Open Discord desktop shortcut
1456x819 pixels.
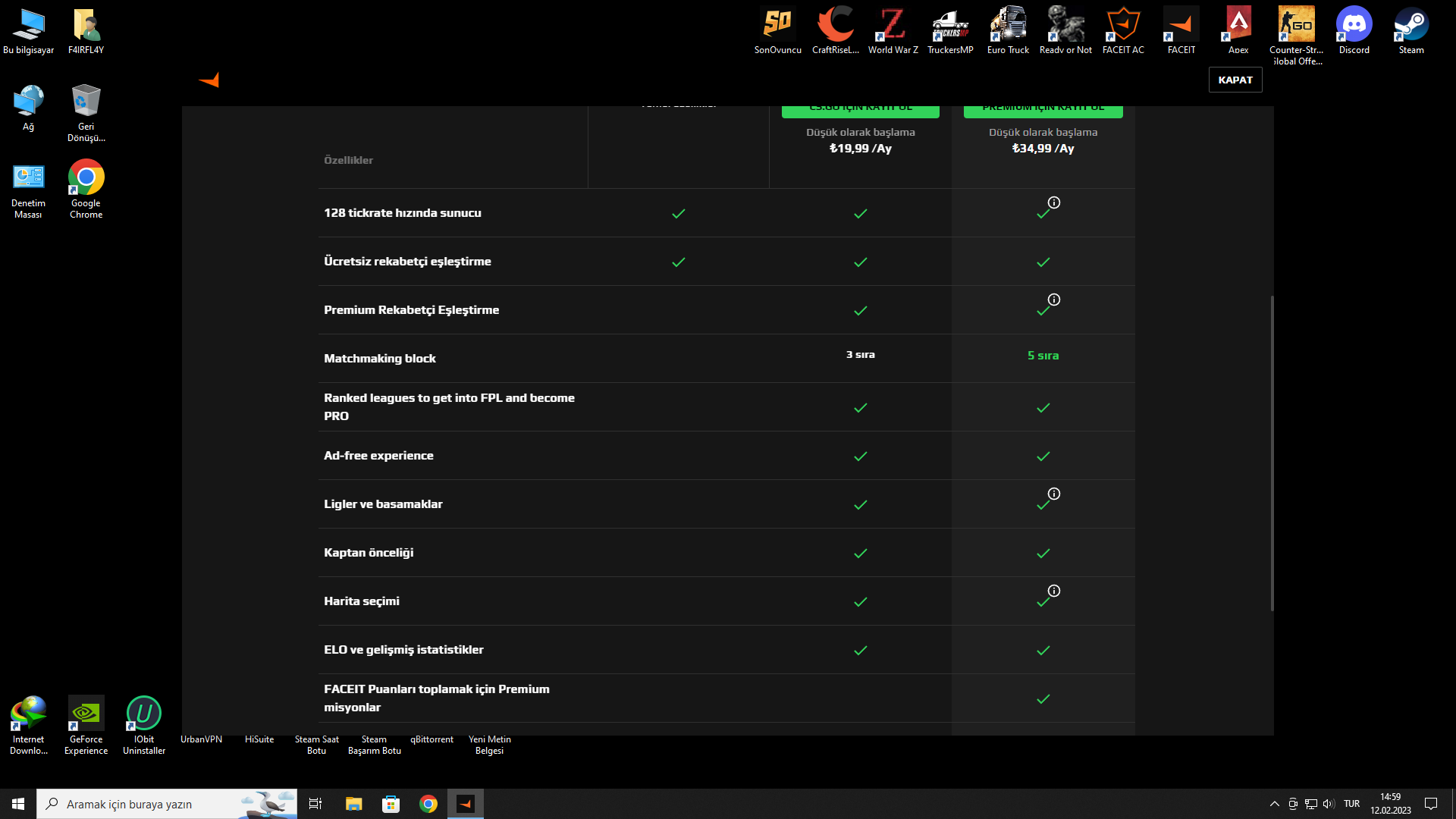point(1354,31)
